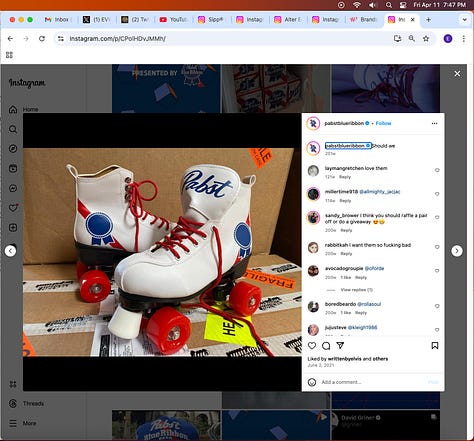Open apps grid in bookmarks bar
The height and width of the screenshot is (441, 474).
(x=9, y=55)
